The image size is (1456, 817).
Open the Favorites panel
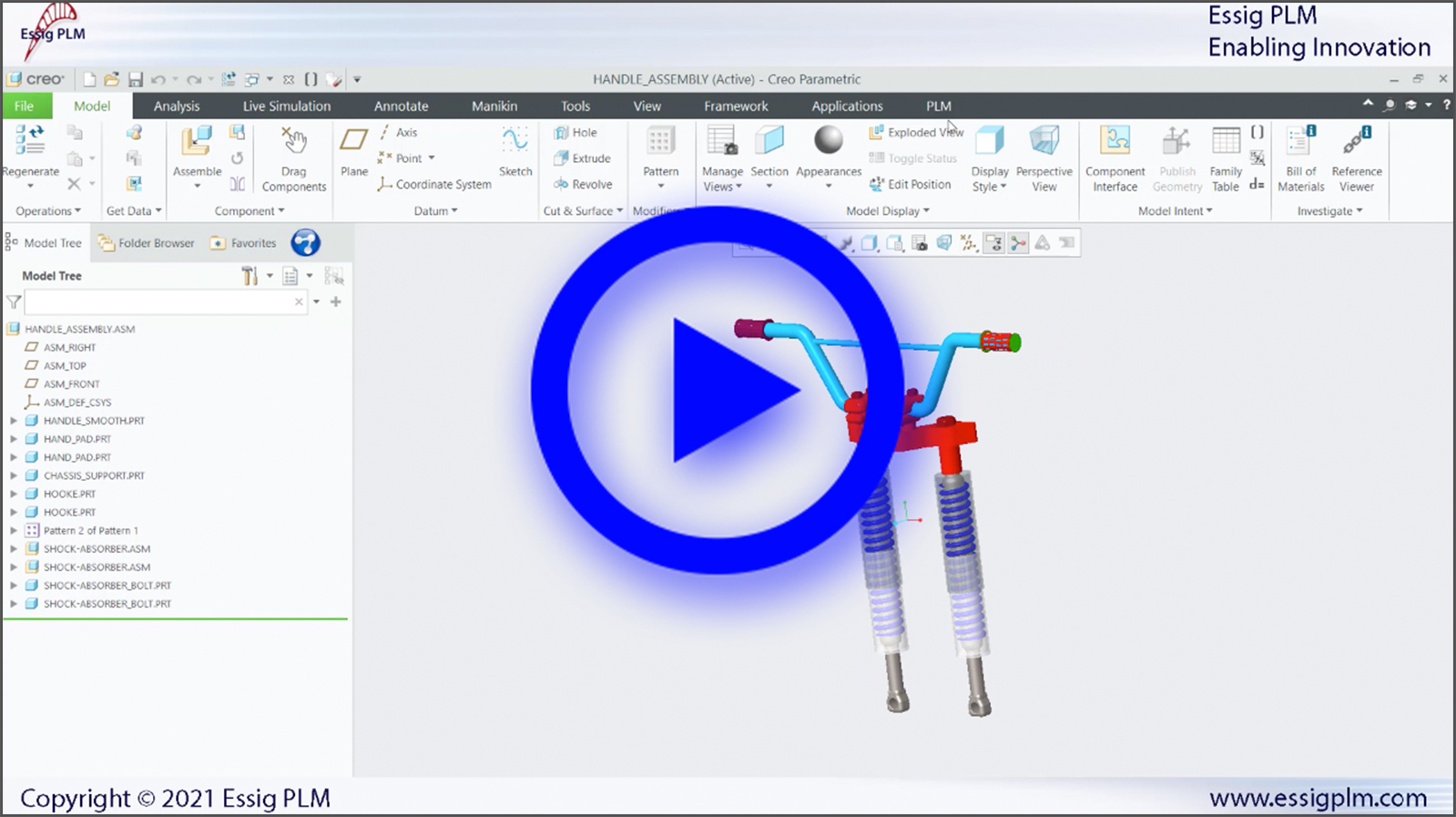pyautogui.click(x=242, y=243)
